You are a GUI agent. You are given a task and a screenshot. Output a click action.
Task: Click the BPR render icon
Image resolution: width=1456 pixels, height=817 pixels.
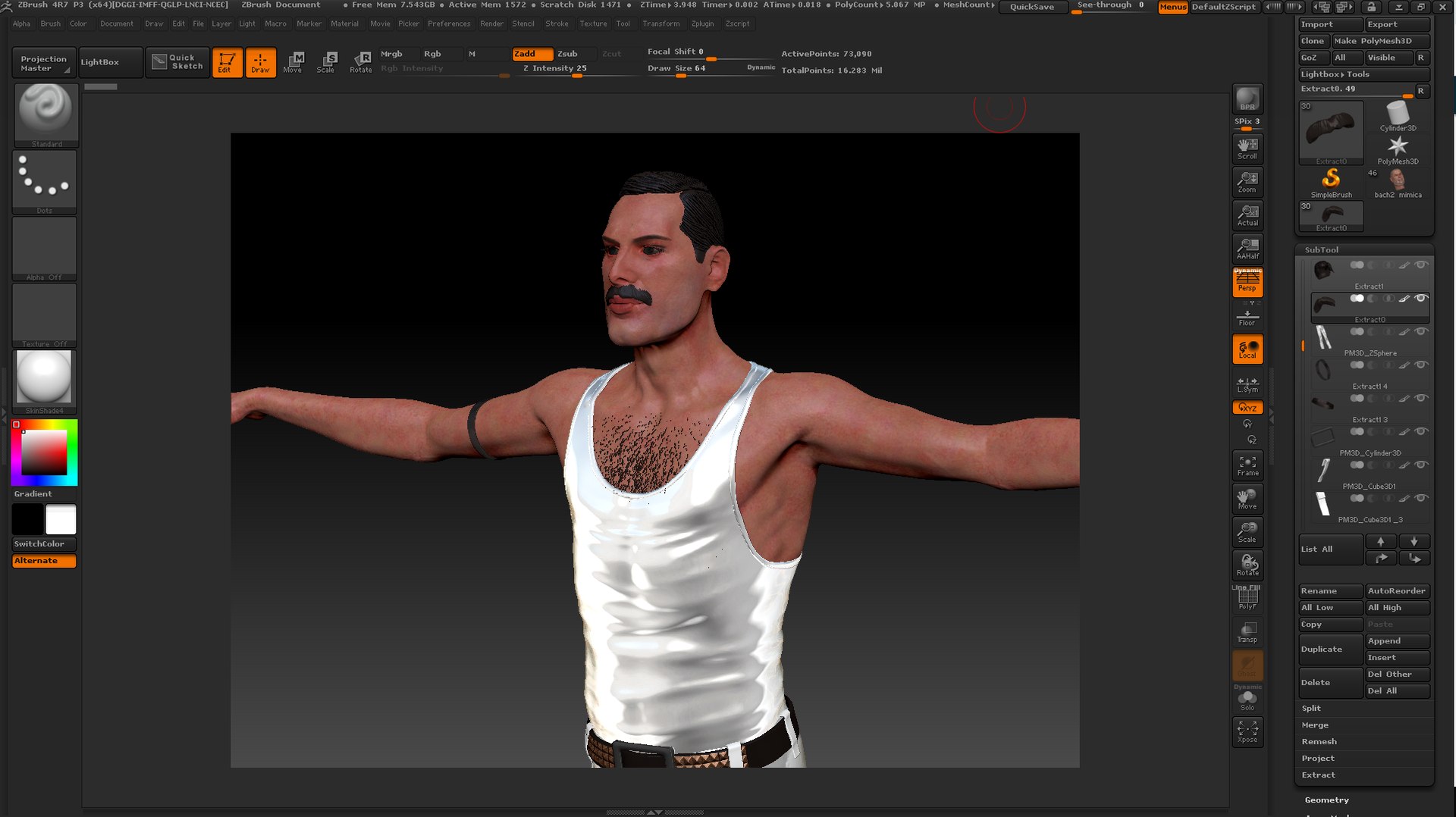tap(1247, 99)
